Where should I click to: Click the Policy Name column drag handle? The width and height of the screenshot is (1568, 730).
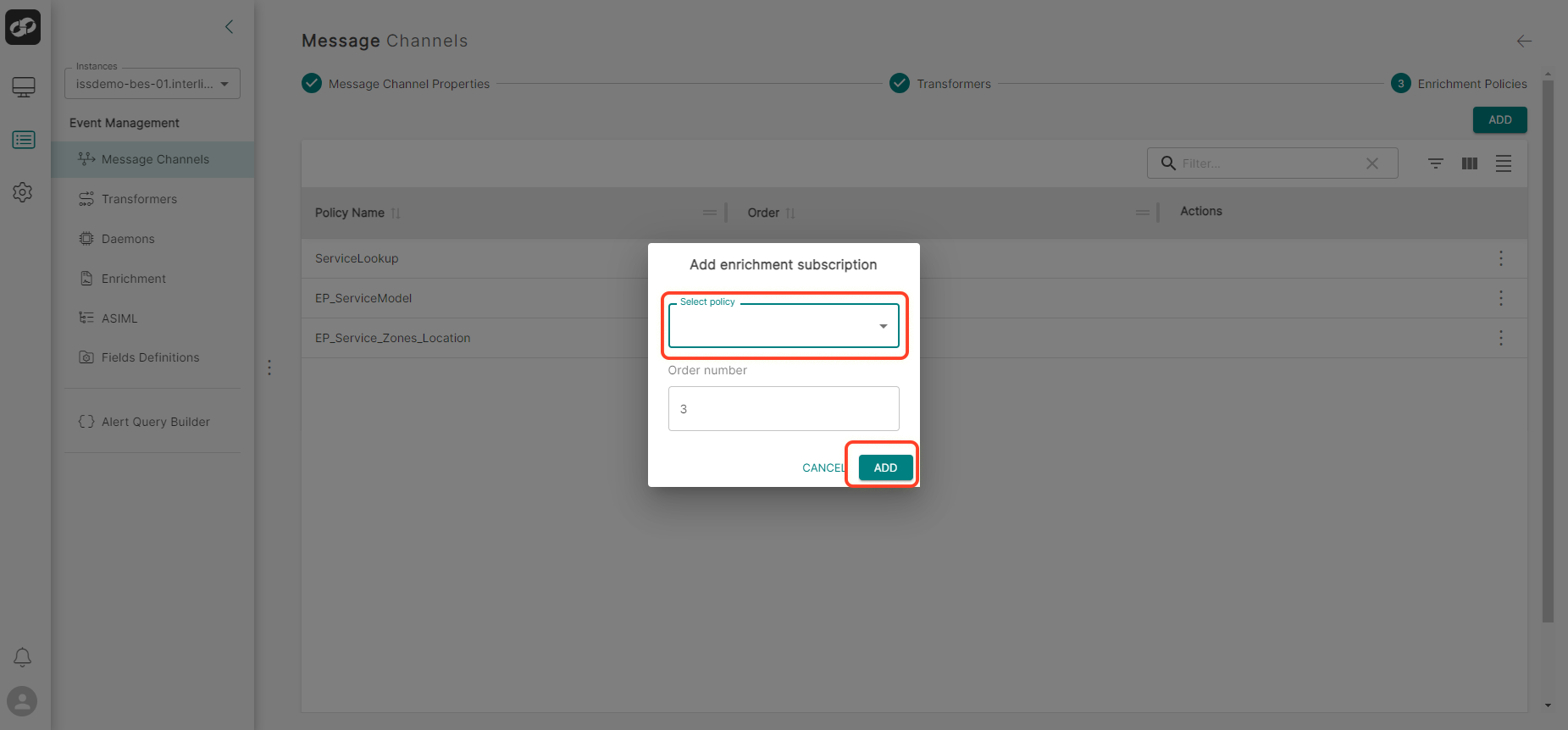(x=710, y=213)
